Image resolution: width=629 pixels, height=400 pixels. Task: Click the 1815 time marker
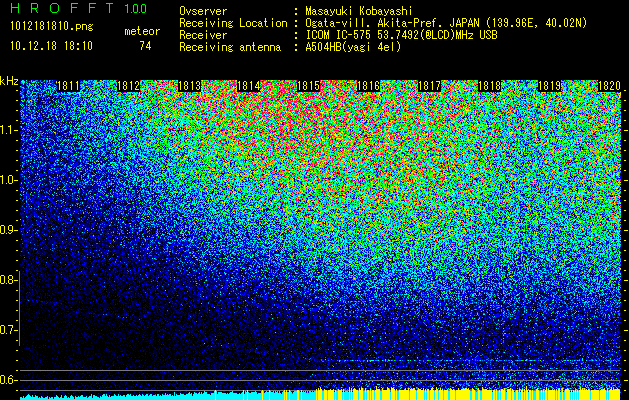point(308,86)
